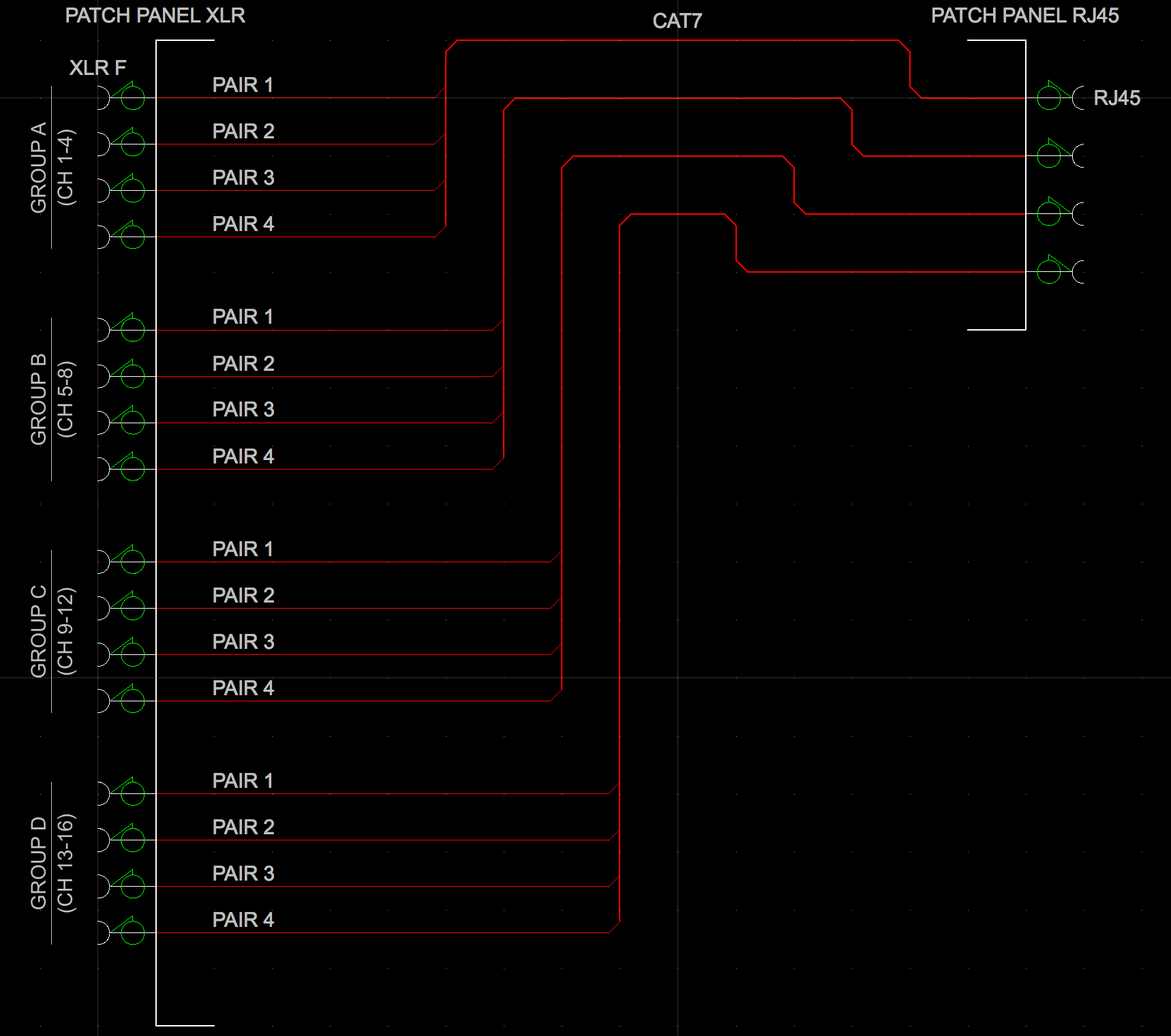Viewport: 1171px width, 1036px height.
Task: Select RJ45 connector fed by Group D cable
Action: click(x=1060, y=269)
